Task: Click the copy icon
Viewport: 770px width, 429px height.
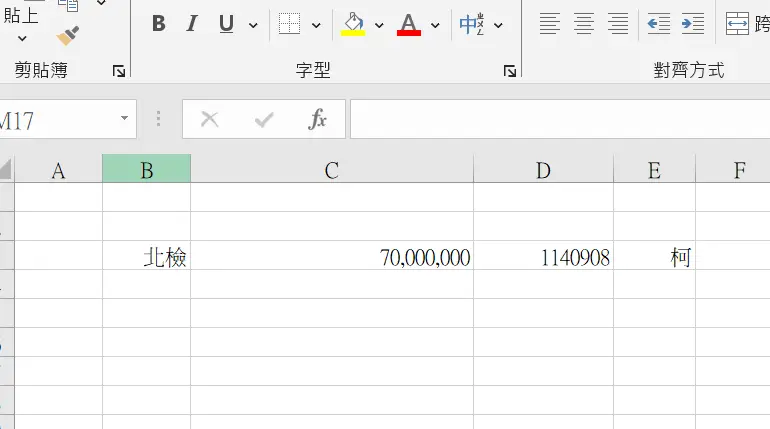Action: click(68, 5)
